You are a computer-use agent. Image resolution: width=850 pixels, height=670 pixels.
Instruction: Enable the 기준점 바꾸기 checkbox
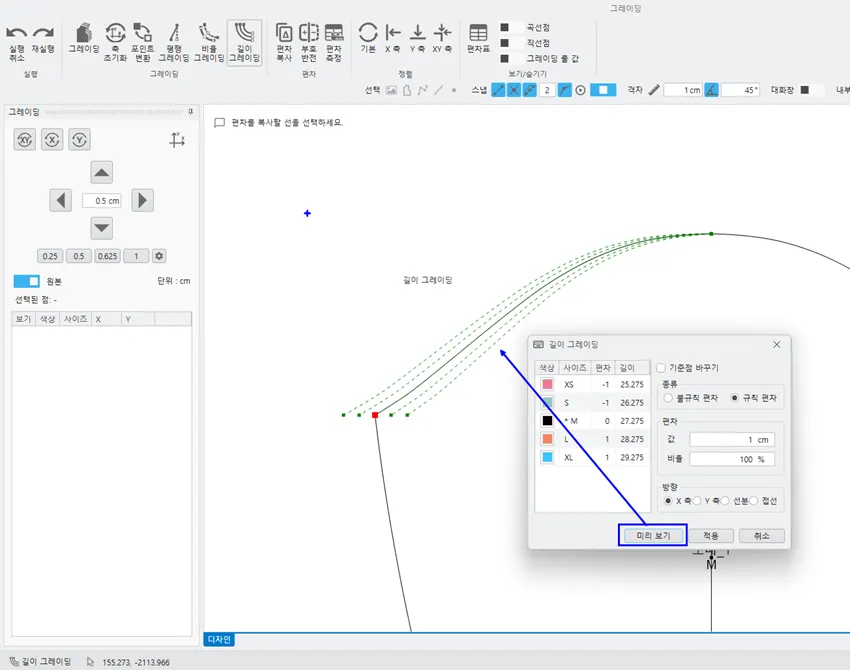[x=662, y=367]
